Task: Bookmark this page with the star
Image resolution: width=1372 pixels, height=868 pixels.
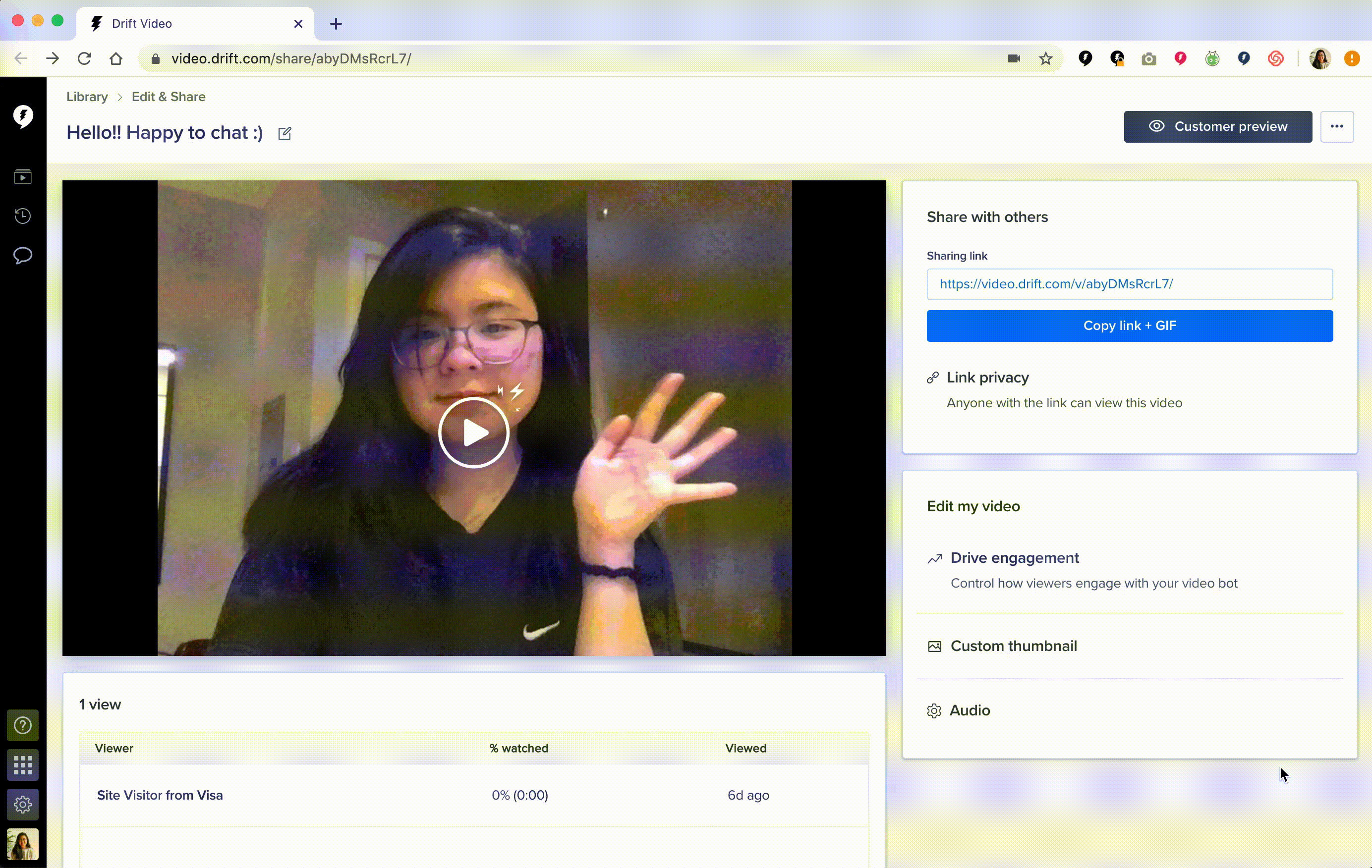Action: pyautogui.click(x=1045, y=58)
